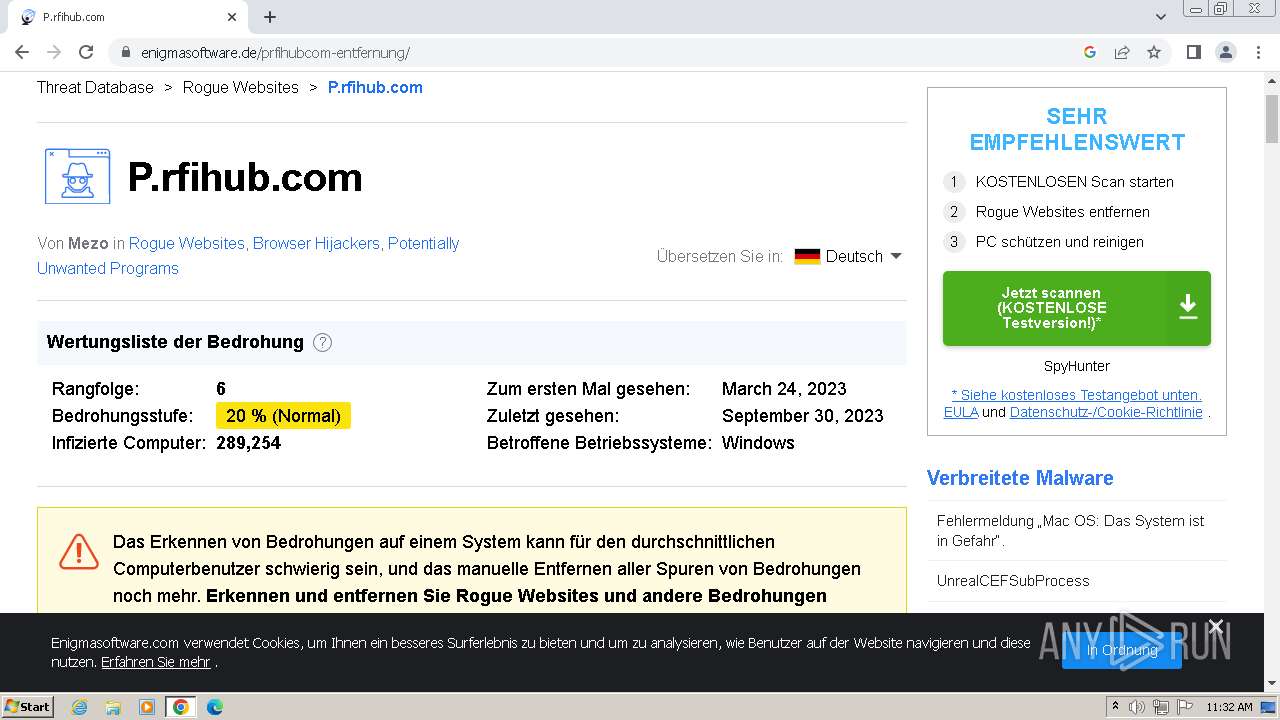Viewport: 1280px width, 720px height.
Task: Reload the current page
Action: click(86, 52)
